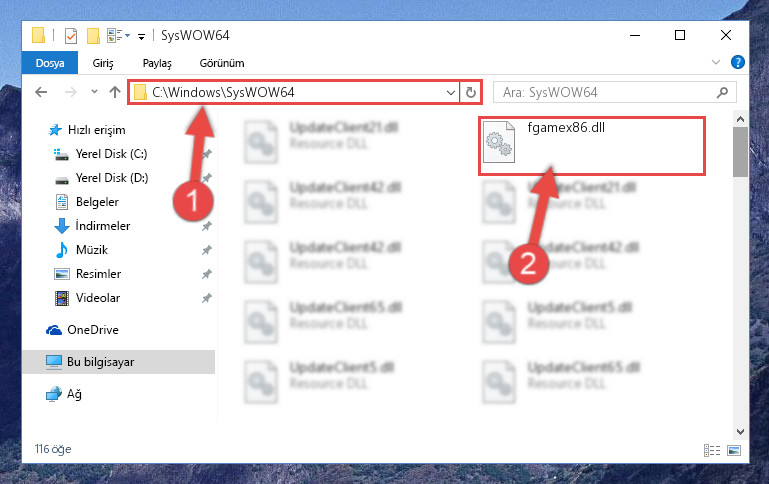
Task: Open Yerel Disk (C:) in sidebar
Action: coord(111,154)
